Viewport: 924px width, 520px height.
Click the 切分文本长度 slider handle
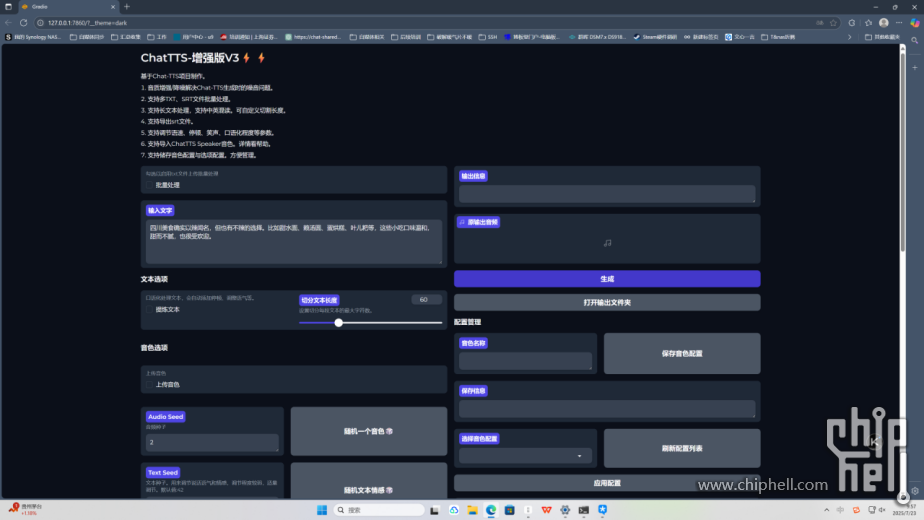click(338, 322)
